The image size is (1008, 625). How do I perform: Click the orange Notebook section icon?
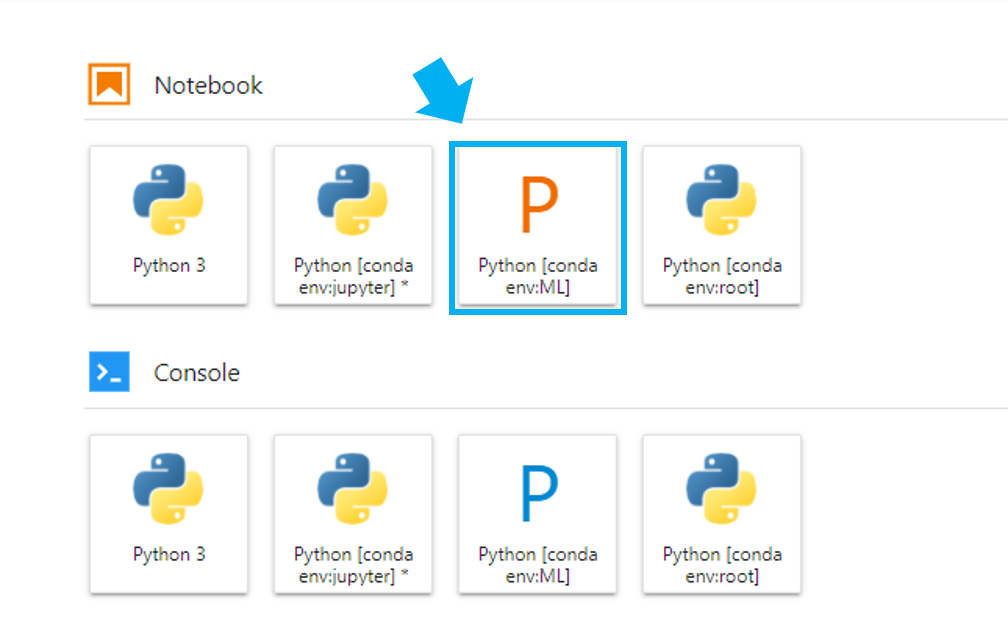[x=109, y=84]
